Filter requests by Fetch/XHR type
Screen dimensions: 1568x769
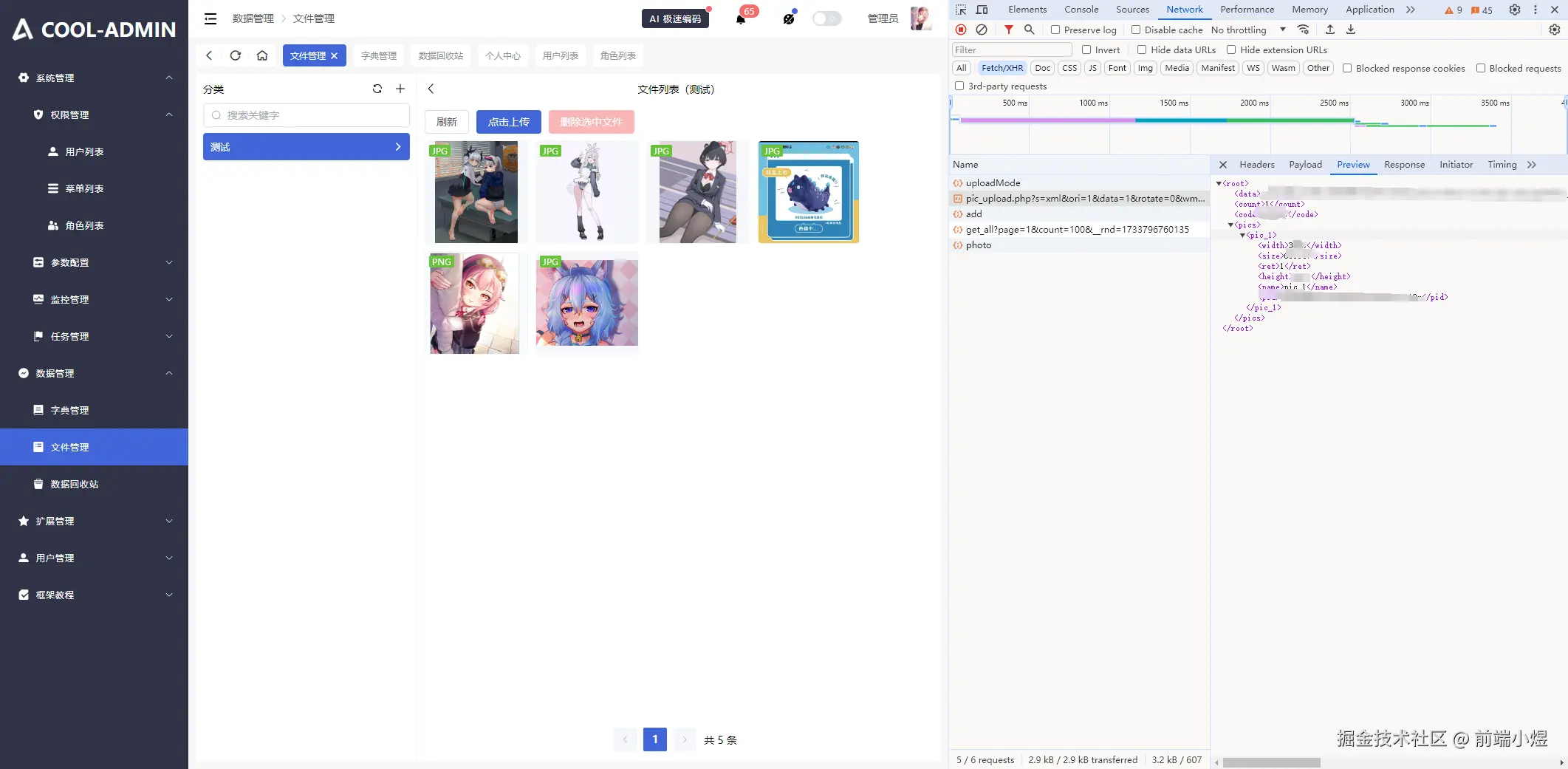(1002, 68)
